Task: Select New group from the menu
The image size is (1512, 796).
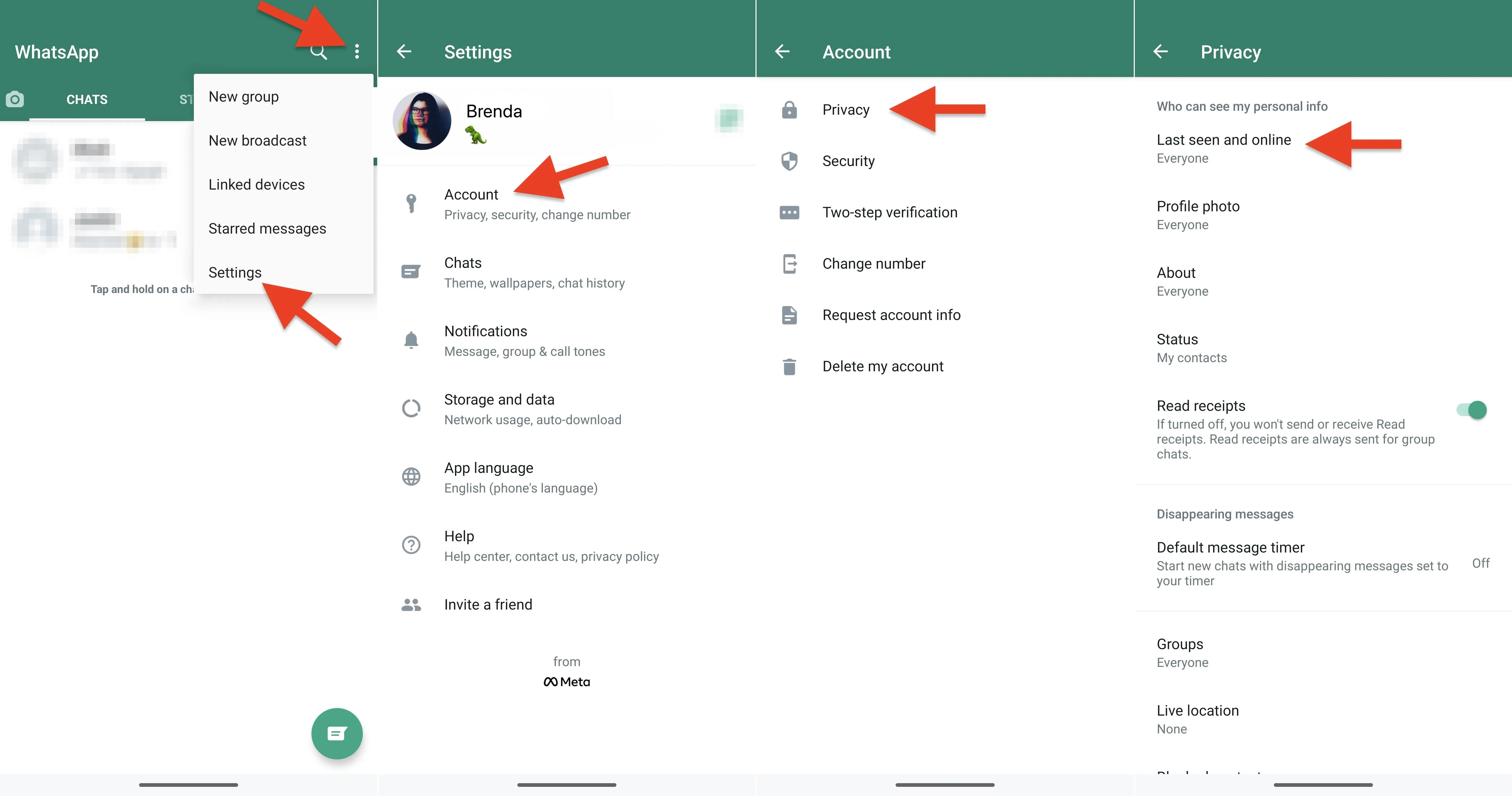Action: 283,97
